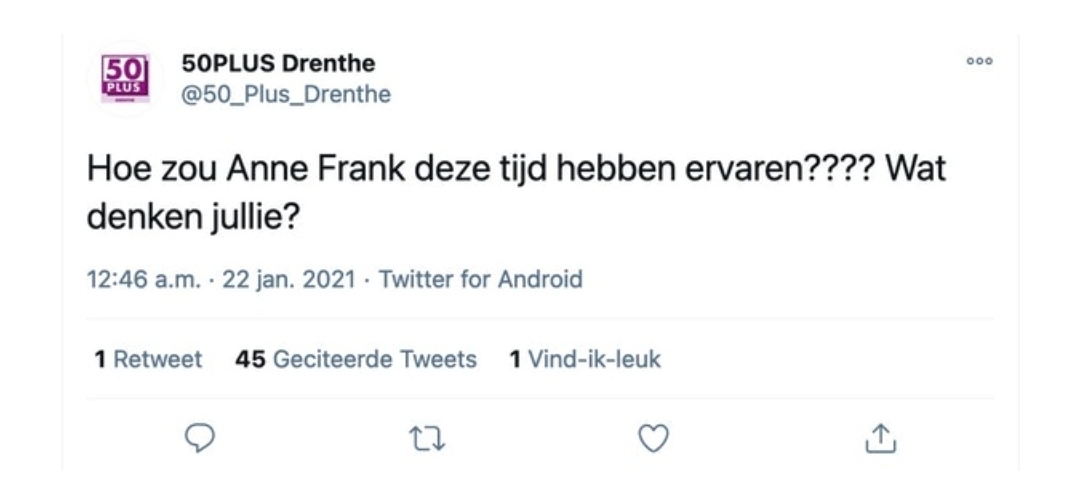The image size is (1080, 488).
Task: View the 1 Retweet list
Action: (x=148, y=359)
